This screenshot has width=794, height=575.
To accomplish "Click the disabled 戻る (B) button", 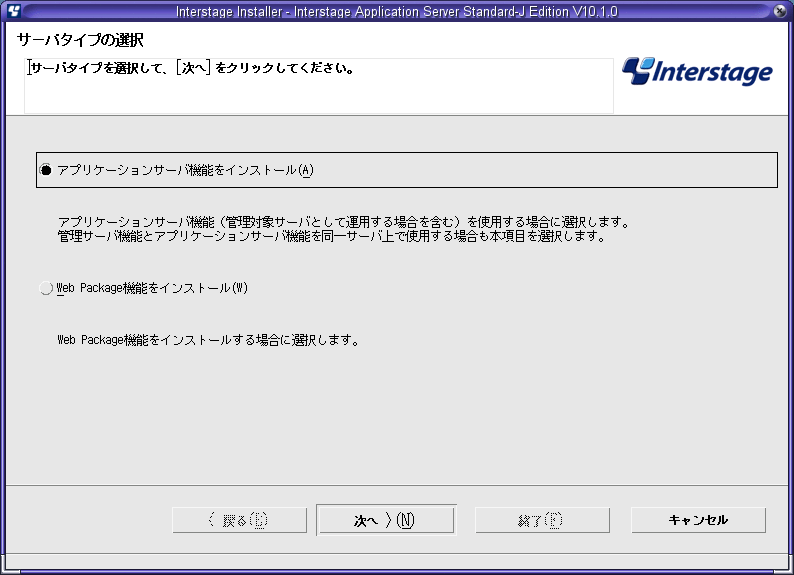I will click(240, 520).
